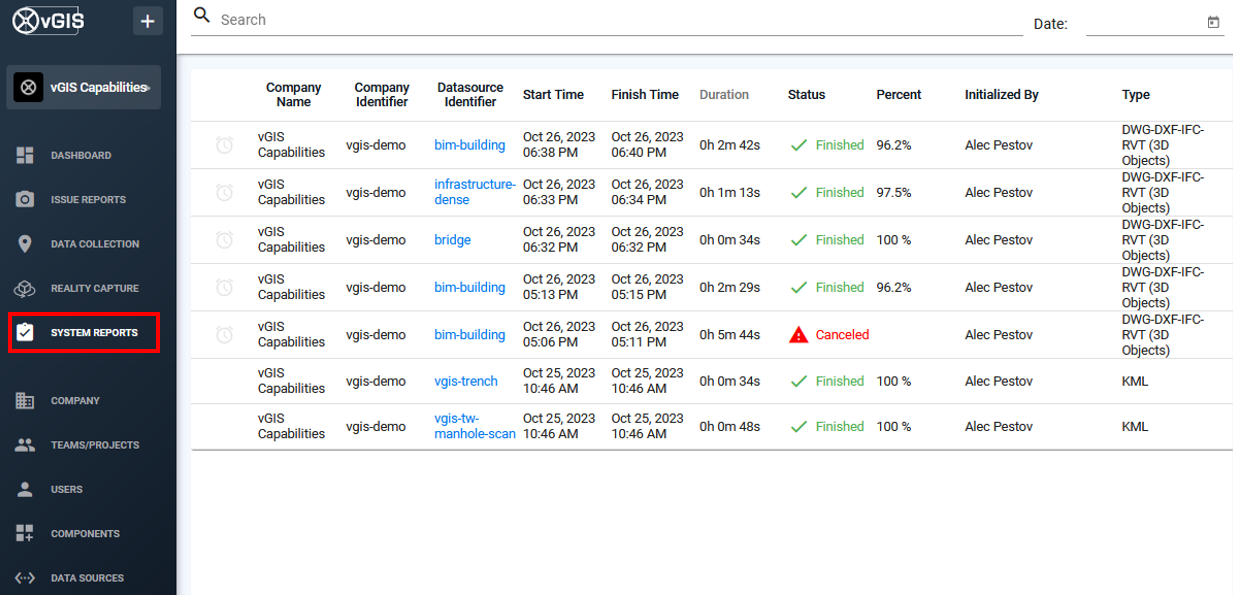Click the System Reports clipboard icon
The image size is (1233, 595).
[25, 332]
